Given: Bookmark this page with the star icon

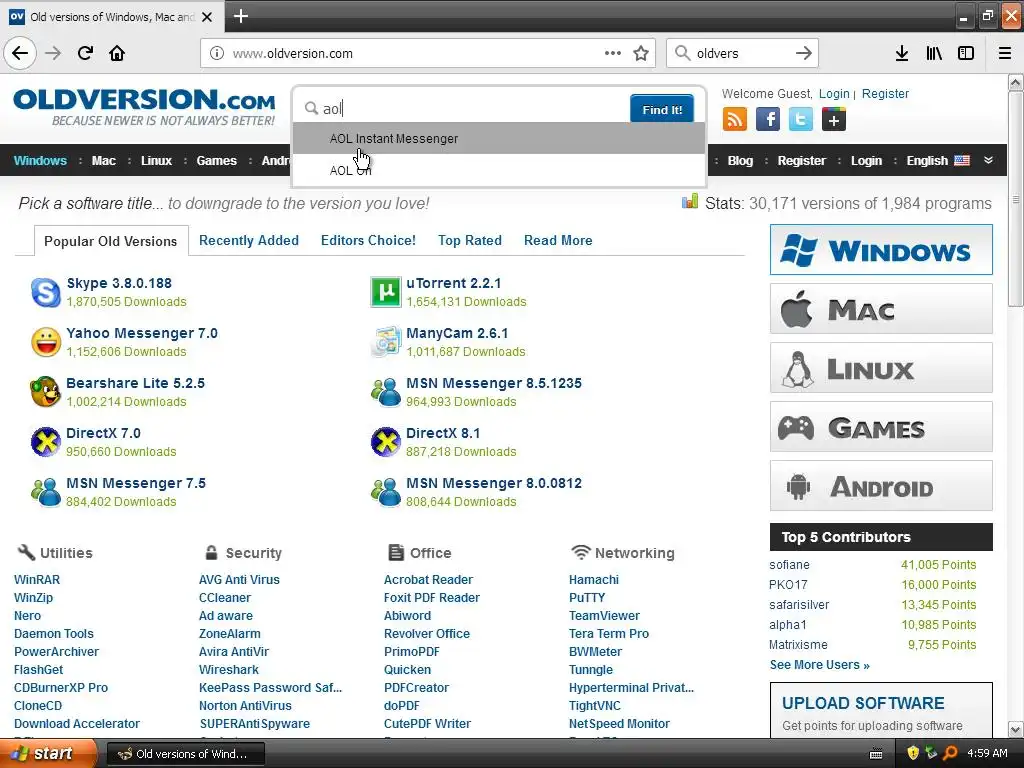Looking at the screenshot, I should (641, 54).
